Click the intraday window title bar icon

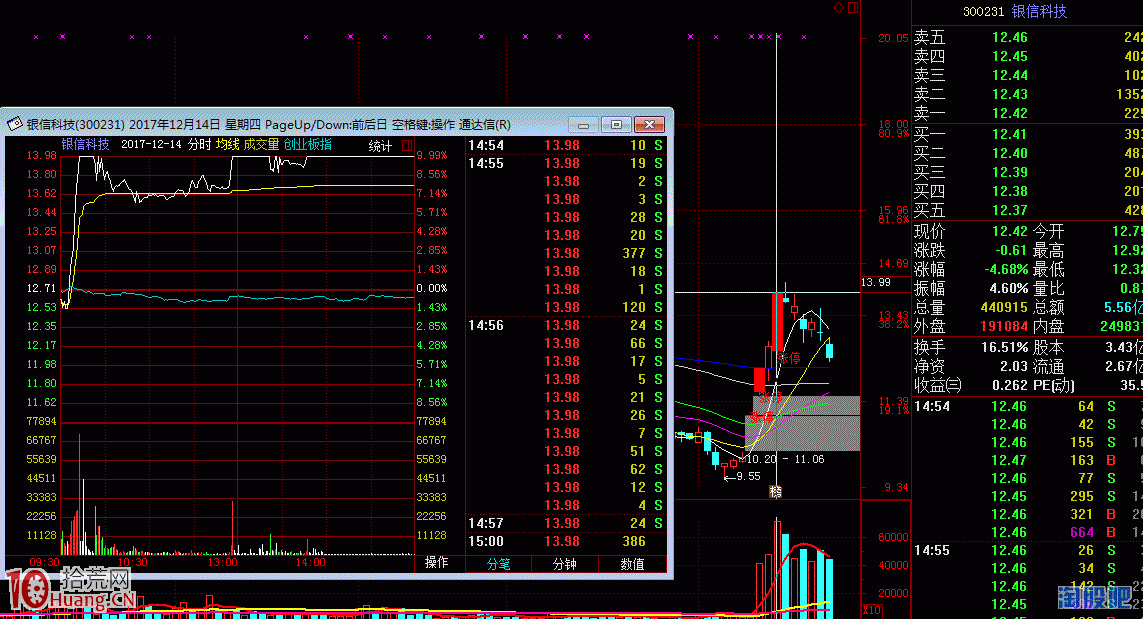[15, 125]
